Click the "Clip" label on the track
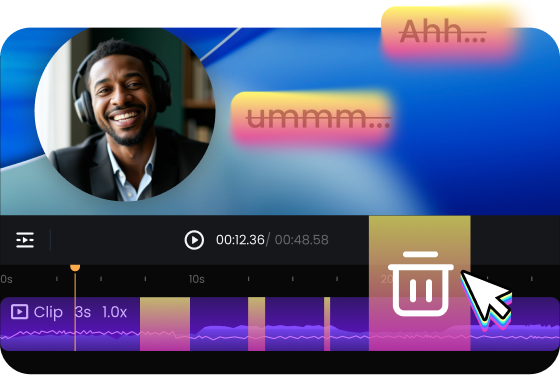This screenshot has height=380, width=560. click(48, 312)
